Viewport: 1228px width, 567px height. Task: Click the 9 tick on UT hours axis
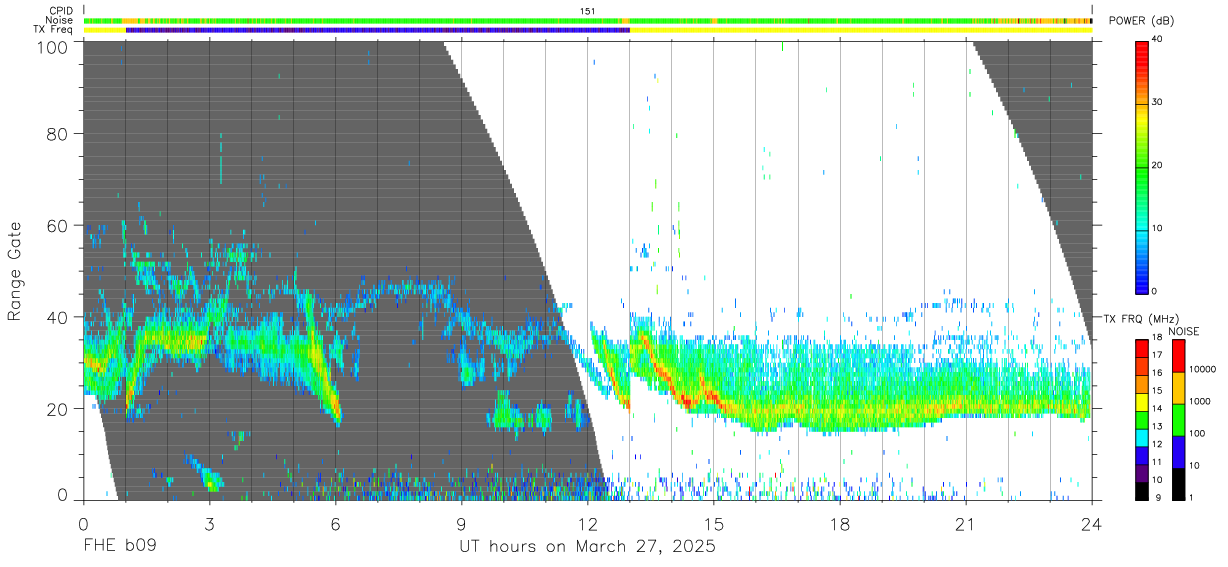(461, 523)
